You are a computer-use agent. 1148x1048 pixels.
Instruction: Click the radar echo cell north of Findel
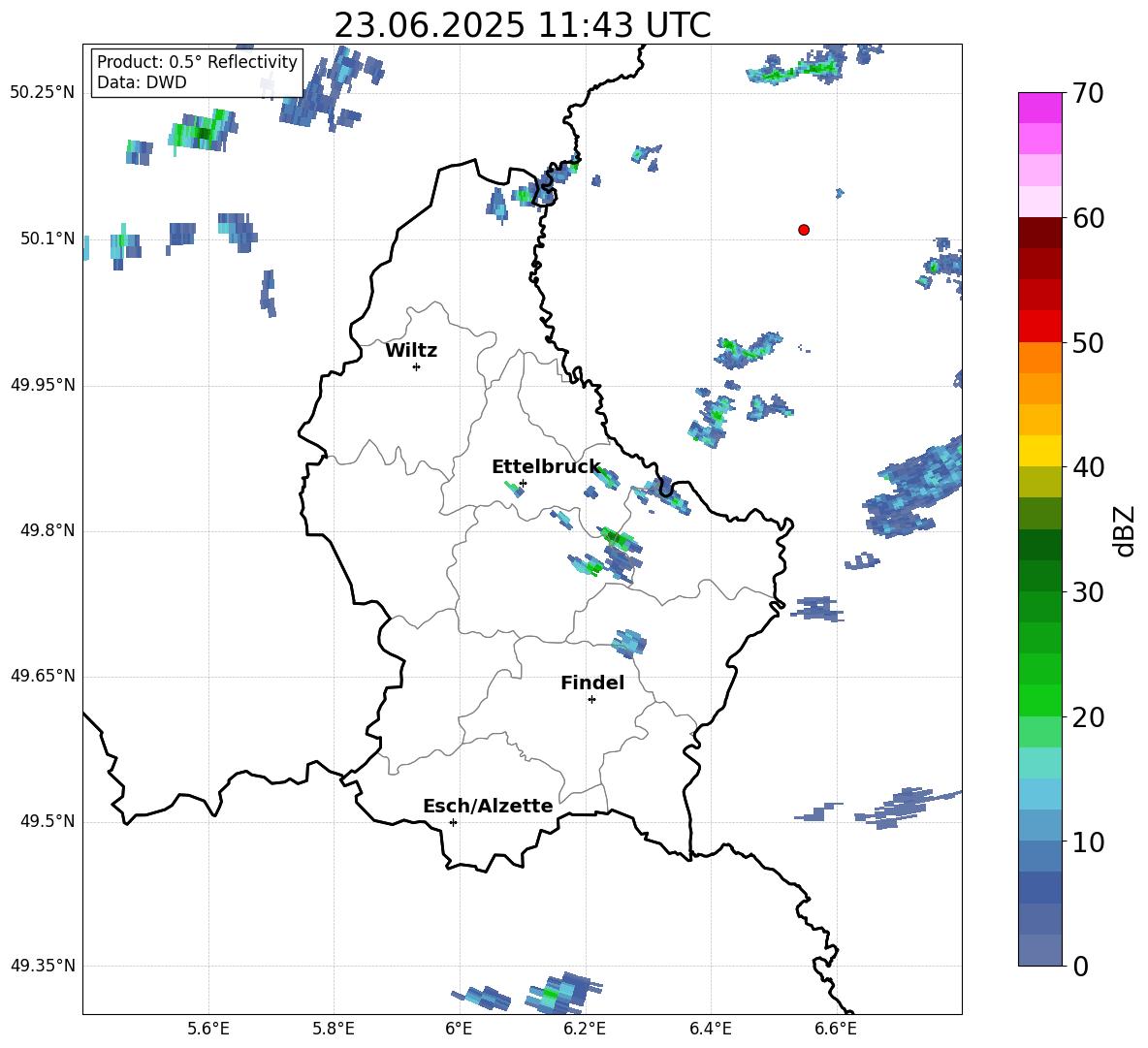point(629,643)
